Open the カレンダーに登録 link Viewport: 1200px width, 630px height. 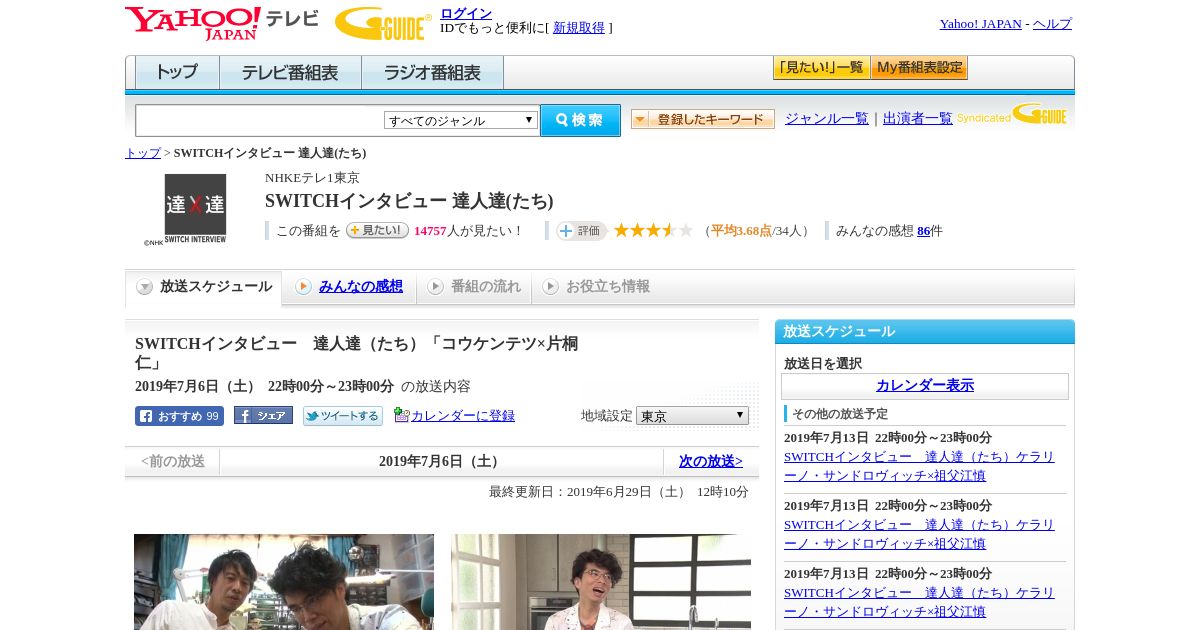(463, 415)
